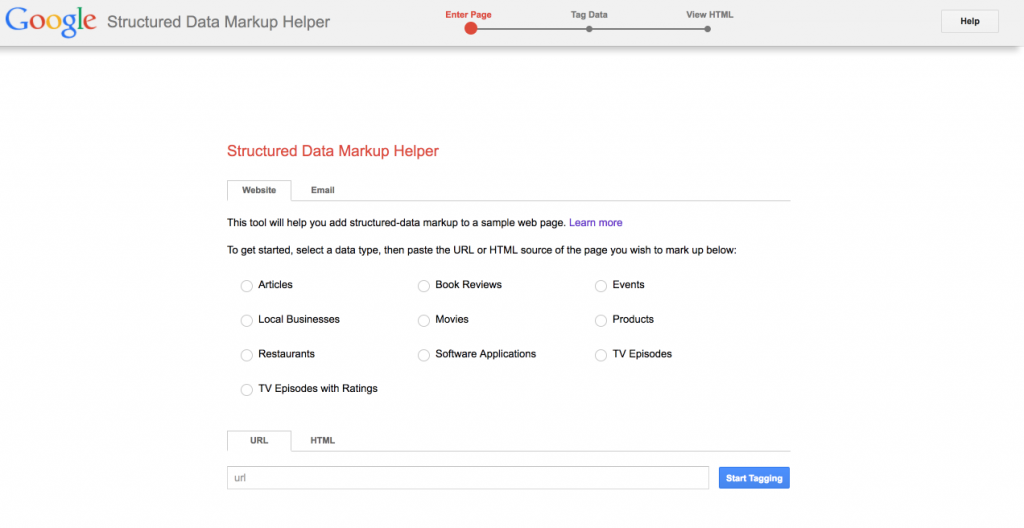Select the Articles radio button
The height and width of the screenshot is (528, 1024).
[x=246, y=286]
